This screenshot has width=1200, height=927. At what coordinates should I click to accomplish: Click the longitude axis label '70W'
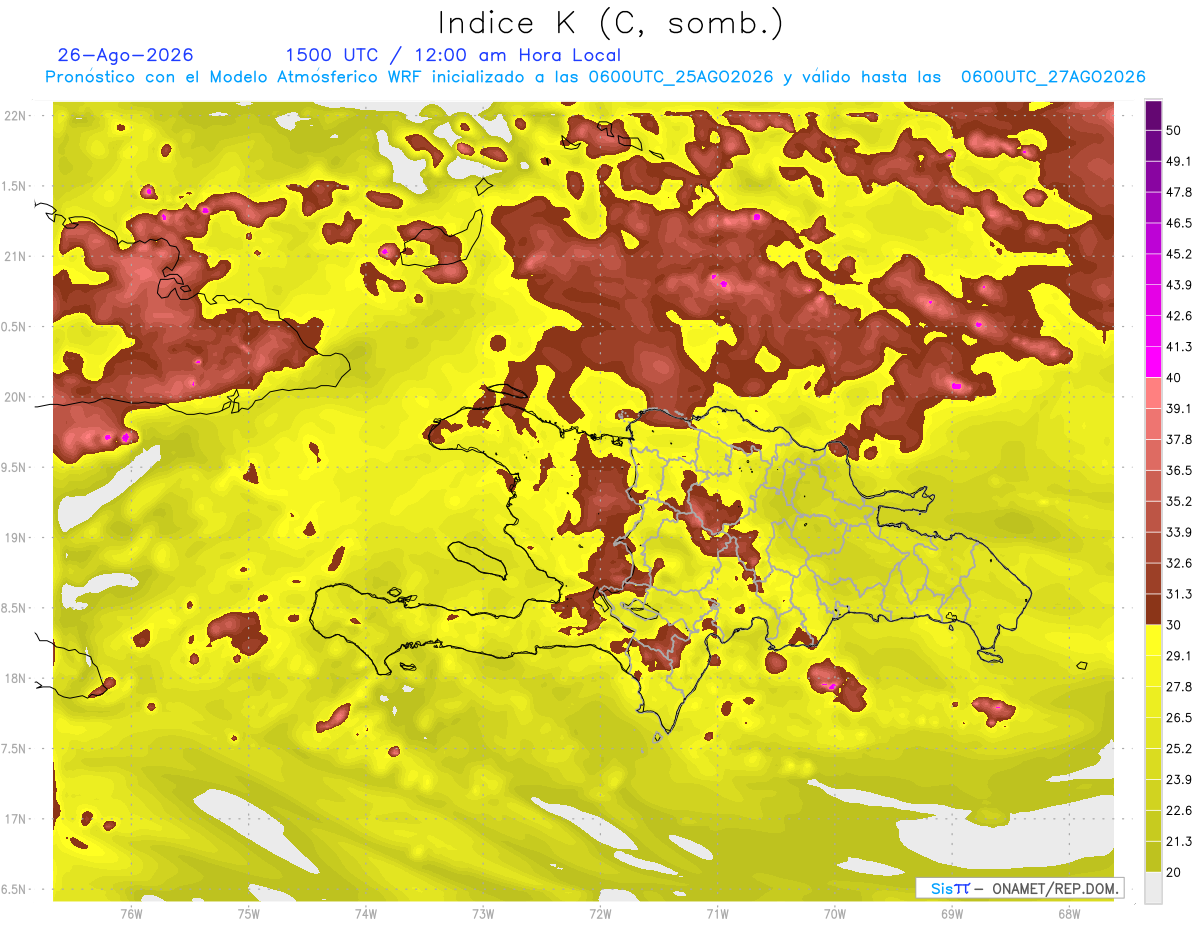click(835, 913)
